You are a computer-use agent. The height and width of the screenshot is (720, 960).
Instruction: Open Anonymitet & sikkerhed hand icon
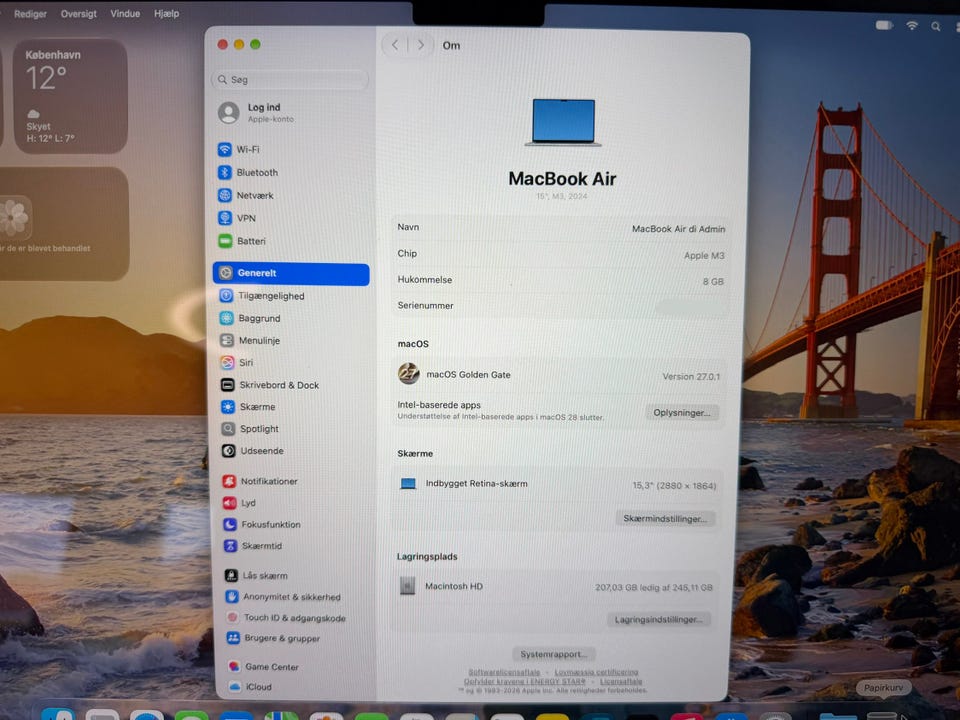click(231, 596)
